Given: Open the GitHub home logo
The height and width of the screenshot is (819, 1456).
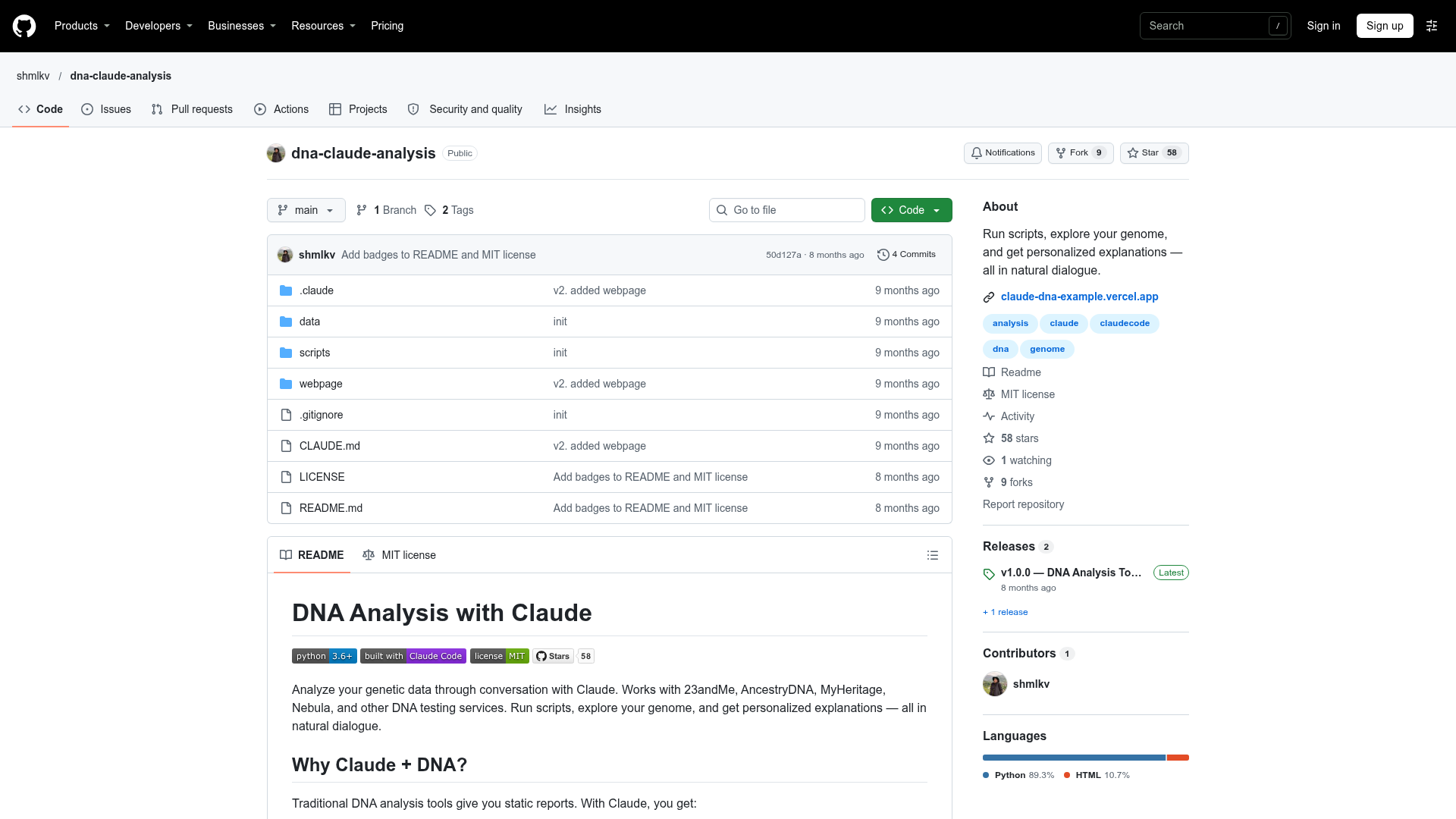Looking at the screenshot, I should (24, 26).
